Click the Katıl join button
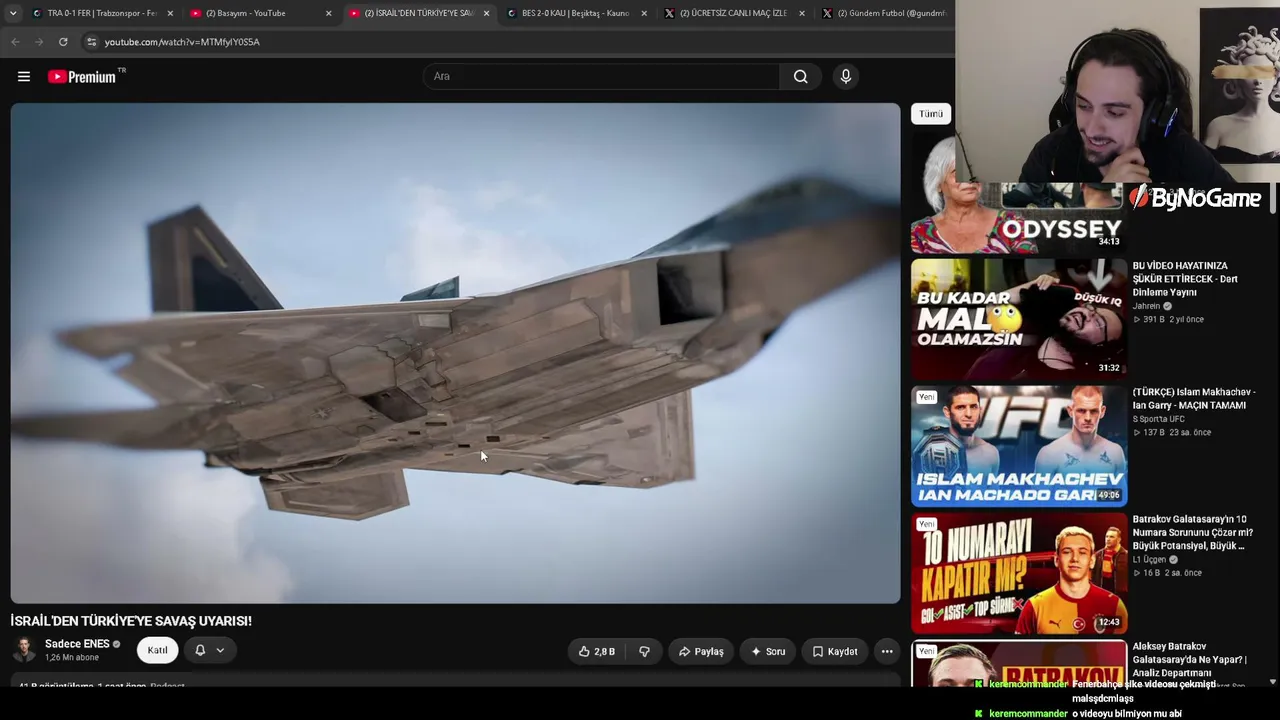The image size is (1280, 720). tap(158, 650)
